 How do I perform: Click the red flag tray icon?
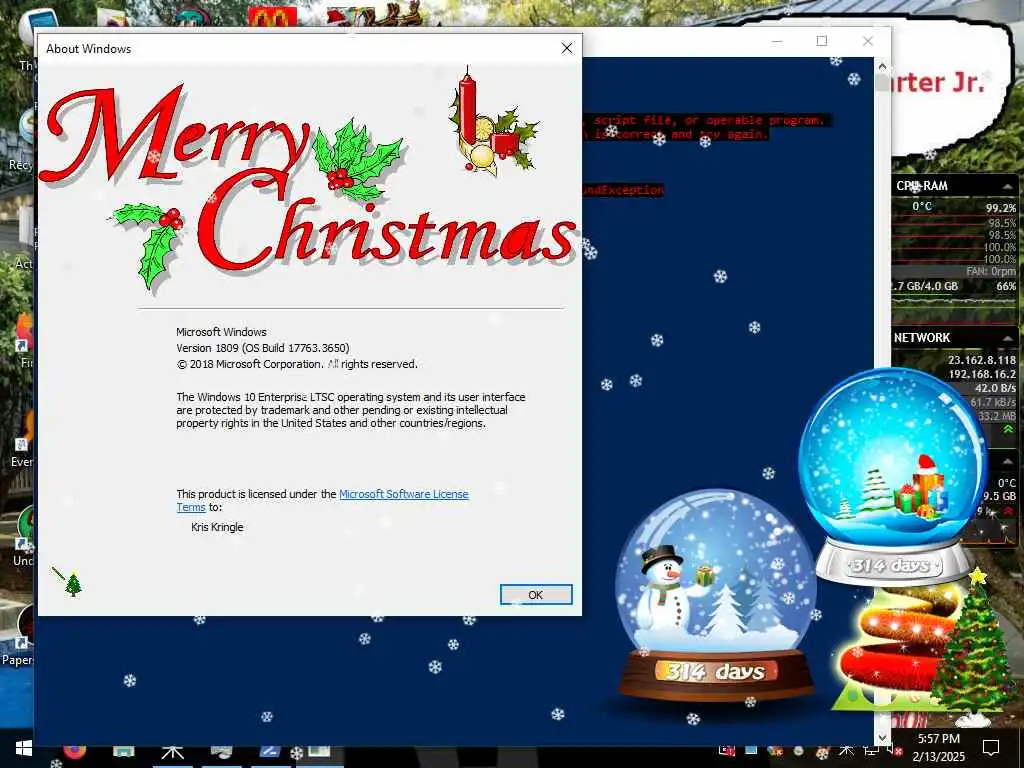727,750
